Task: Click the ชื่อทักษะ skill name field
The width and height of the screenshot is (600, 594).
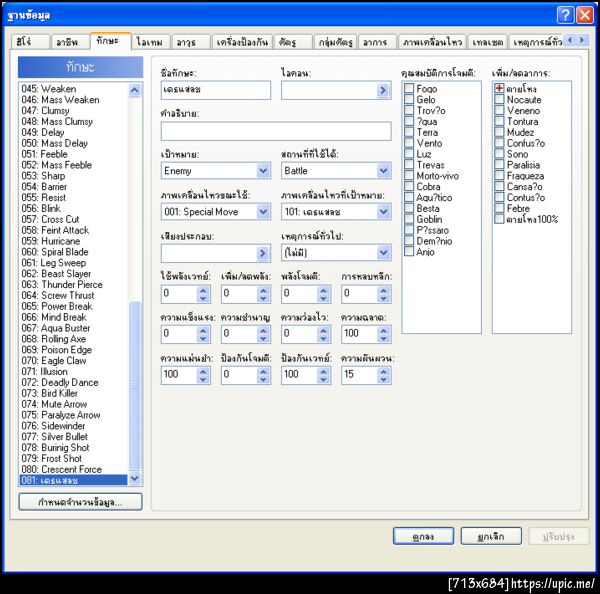Action: pos(216,90)
